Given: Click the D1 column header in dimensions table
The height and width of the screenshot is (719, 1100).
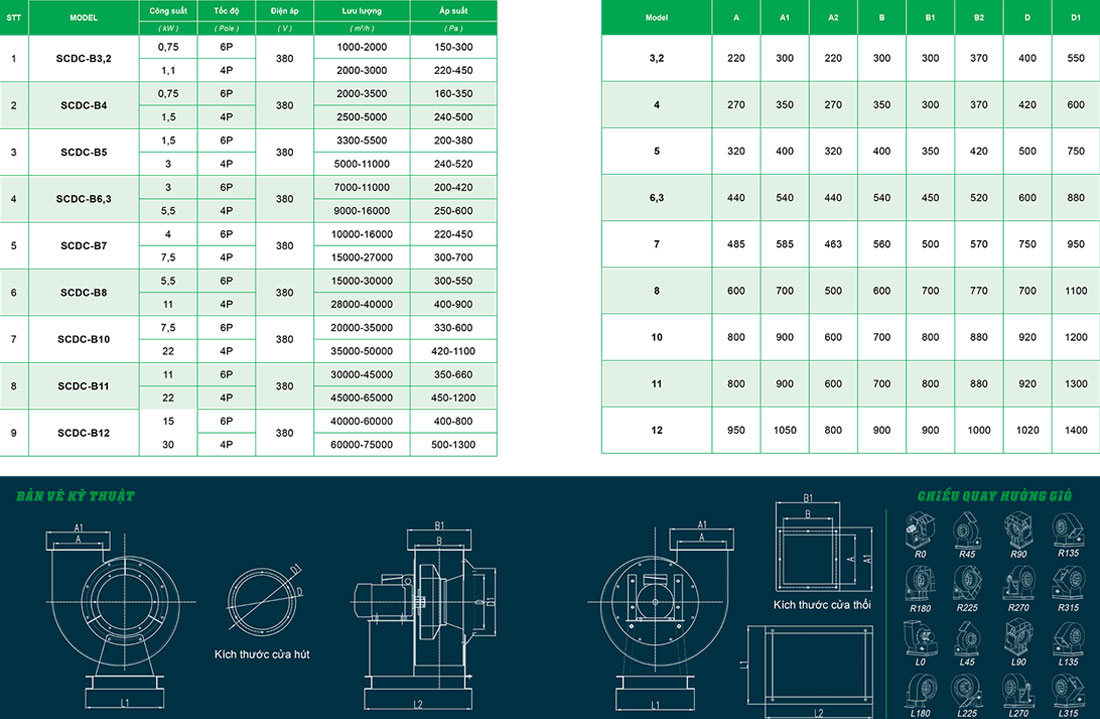Looking at the screenshot, I should coord(1075,18).
